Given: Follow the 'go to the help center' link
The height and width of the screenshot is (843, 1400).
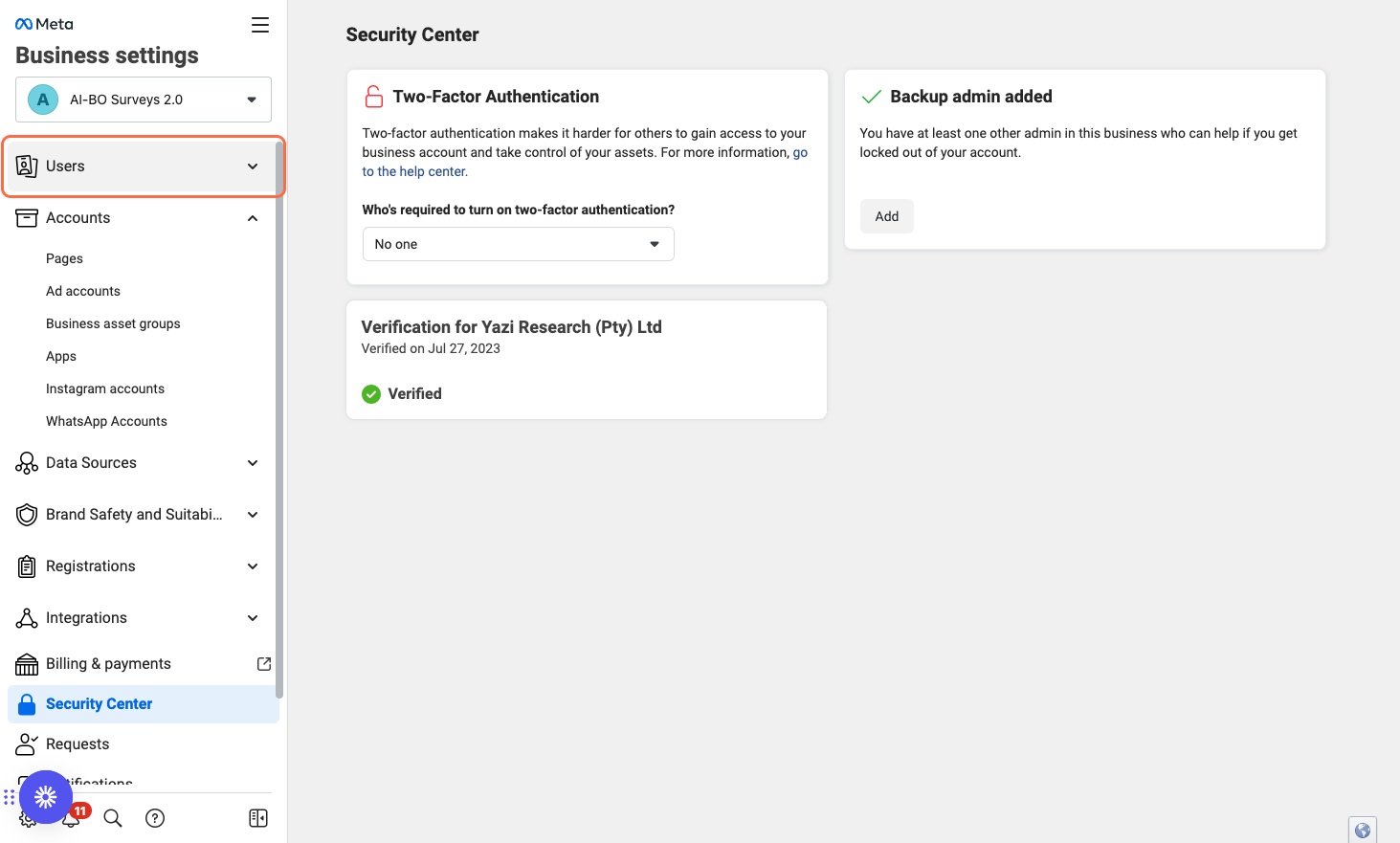Looking at the screenshot, I should [x=415, y=171].
